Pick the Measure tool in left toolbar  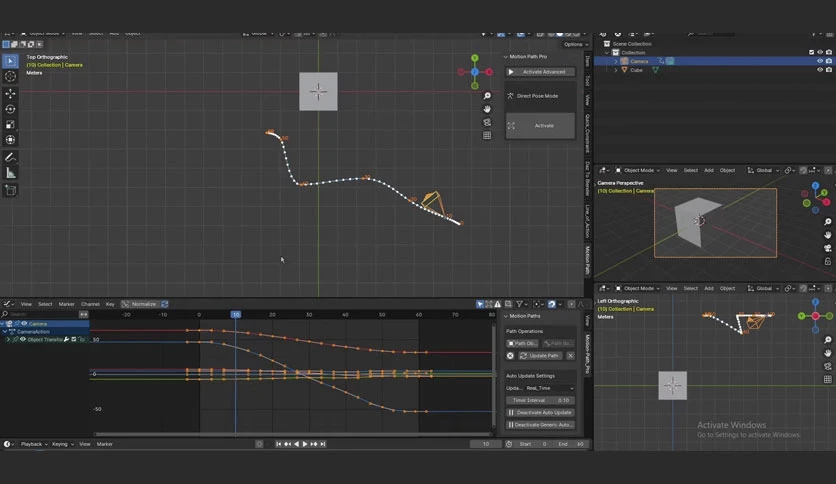pos(10,173)
